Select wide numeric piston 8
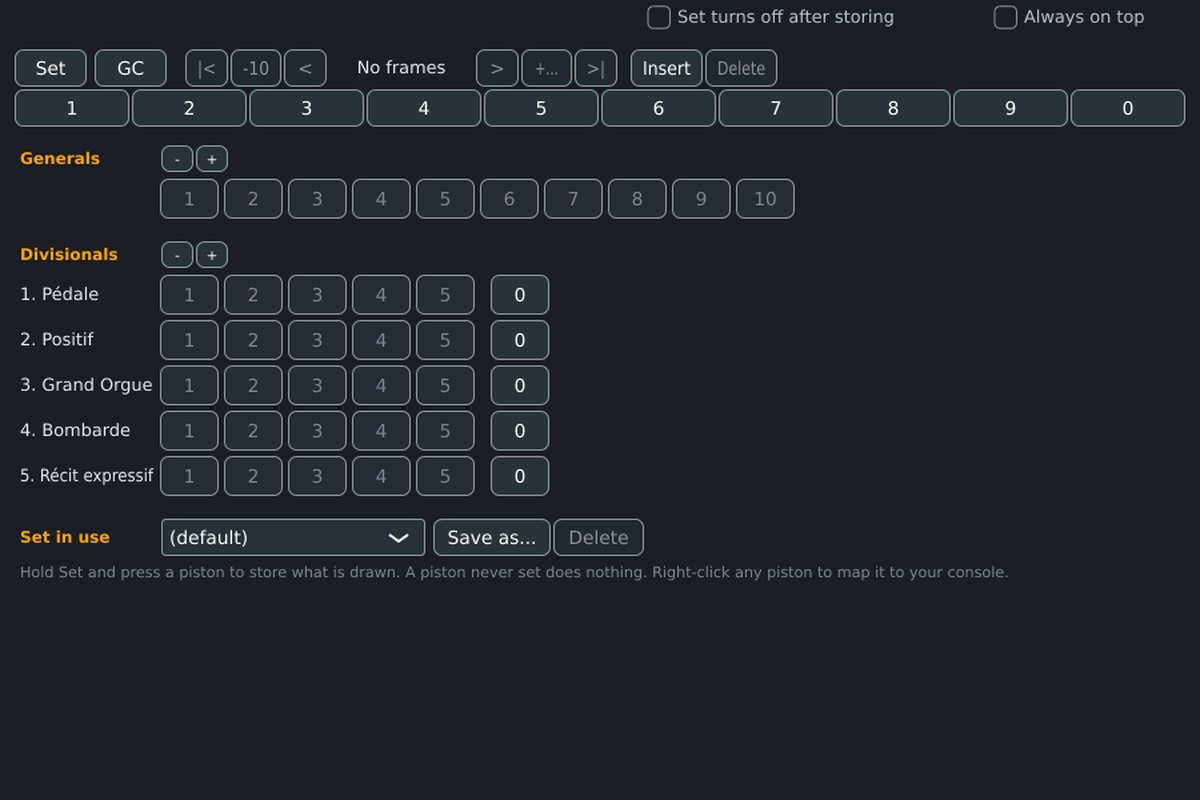Screen dimensions: 1200x800 click(x=893, y=108)
